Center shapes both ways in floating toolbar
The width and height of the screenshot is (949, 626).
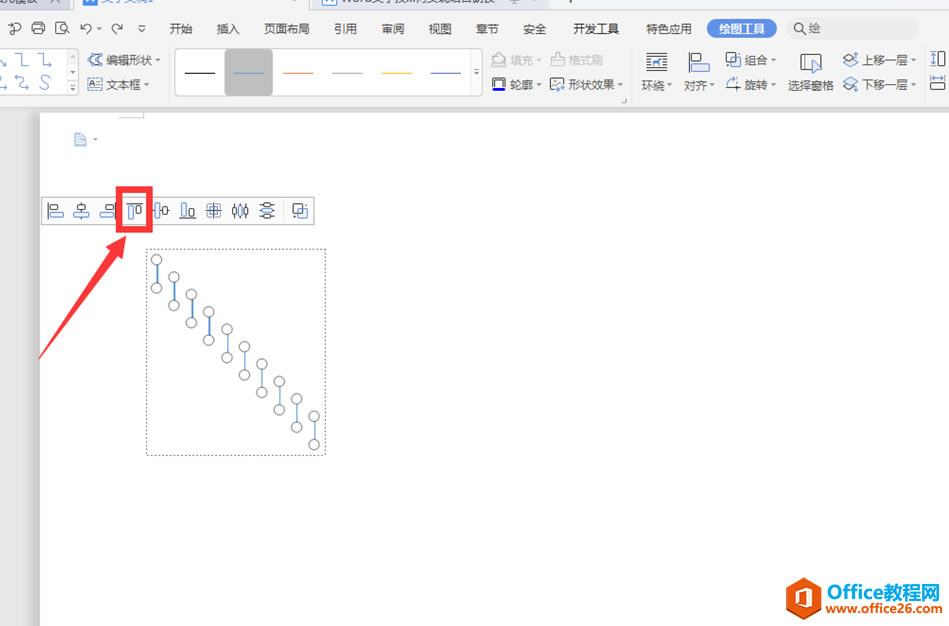coord(214,211)
